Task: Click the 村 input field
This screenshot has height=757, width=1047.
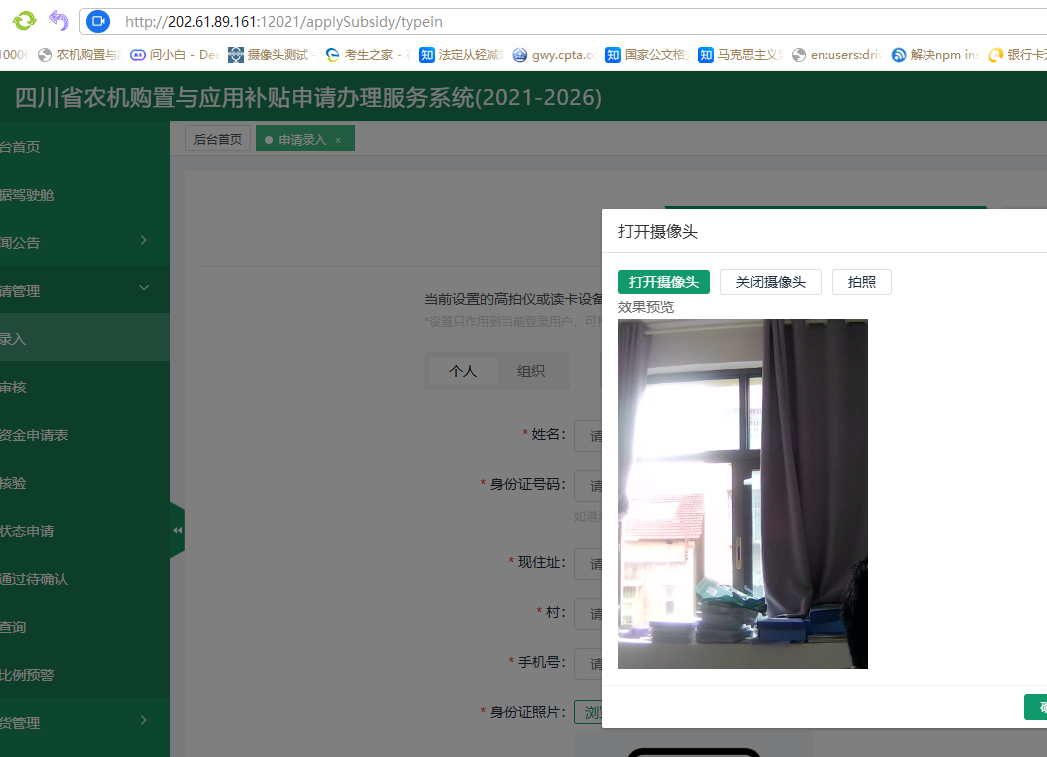Action: 588,614
